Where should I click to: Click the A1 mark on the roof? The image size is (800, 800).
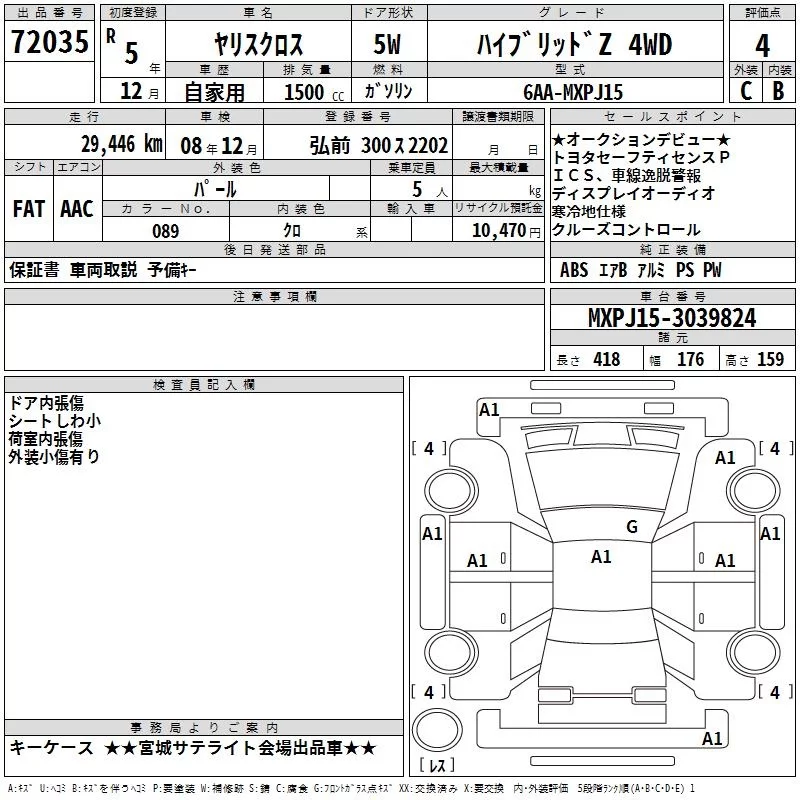[x=601, y=557]
